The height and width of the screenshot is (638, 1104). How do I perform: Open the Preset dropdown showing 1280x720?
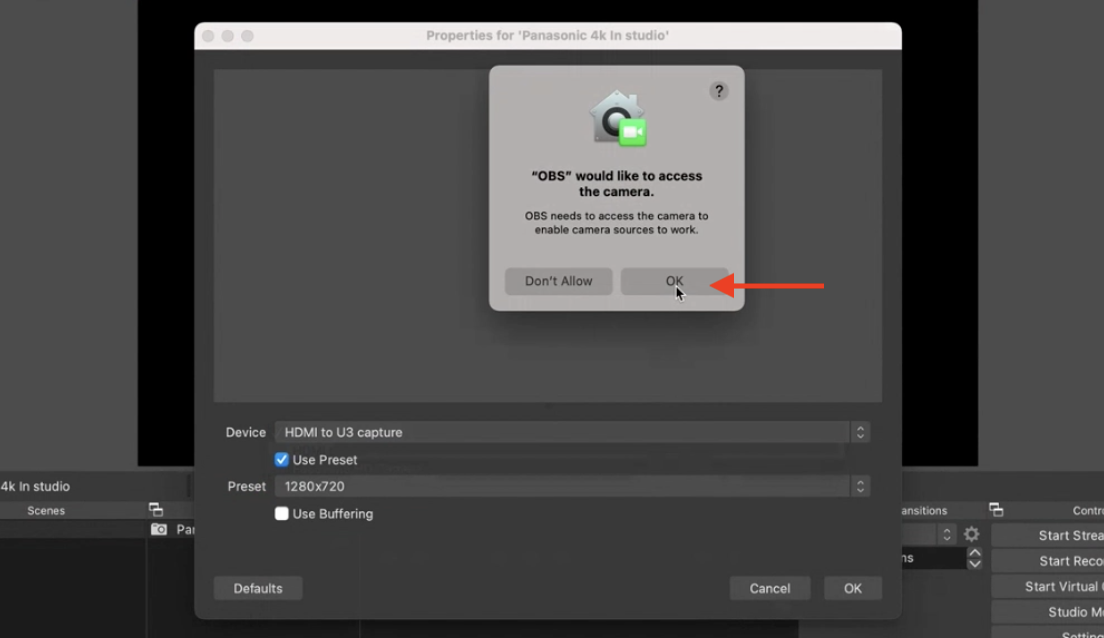tap(572, 487)
